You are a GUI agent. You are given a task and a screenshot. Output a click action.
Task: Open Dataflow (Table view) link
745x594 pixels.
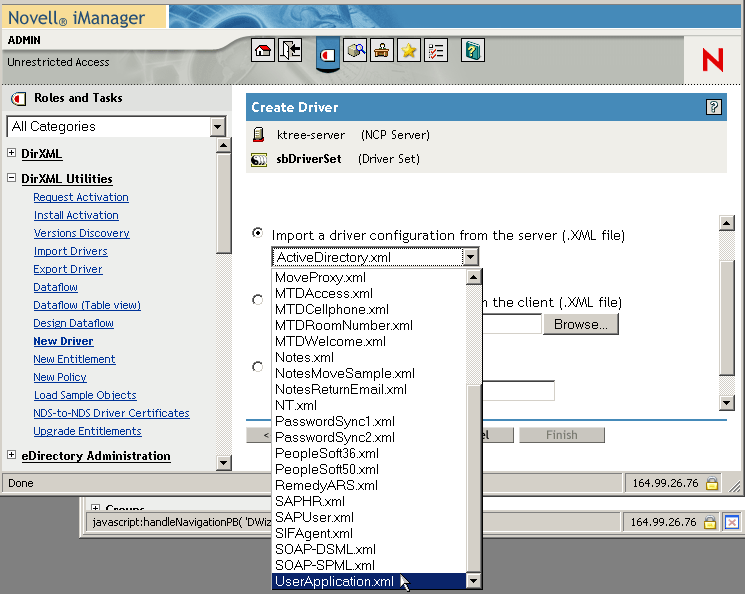point(87,306)
